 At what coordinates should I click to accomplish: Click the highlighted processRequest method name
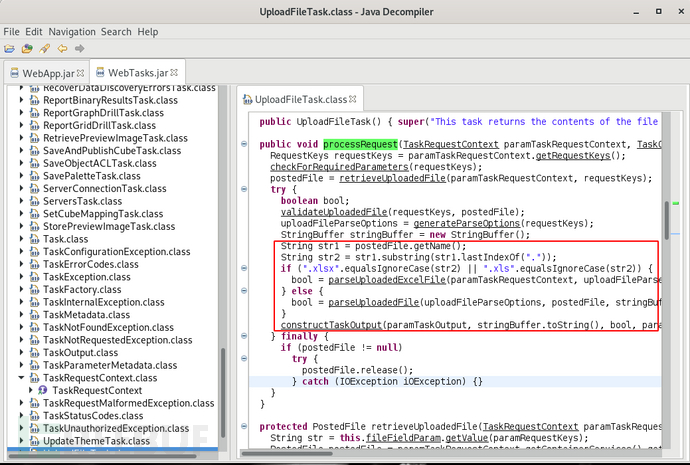(x=360, y=144)
